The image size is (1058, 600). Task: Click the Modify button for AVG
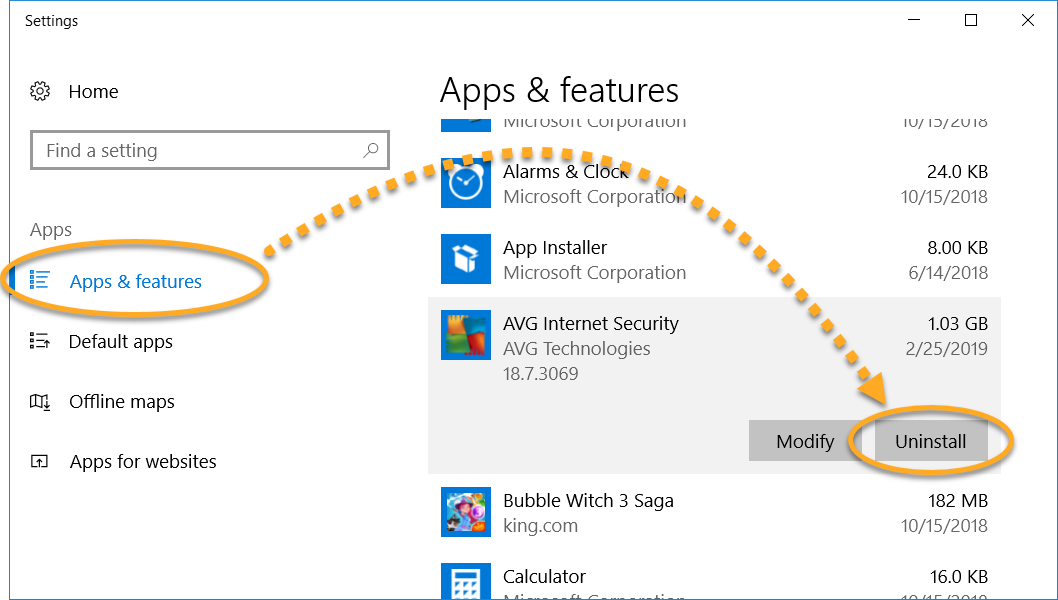[805, 441]
